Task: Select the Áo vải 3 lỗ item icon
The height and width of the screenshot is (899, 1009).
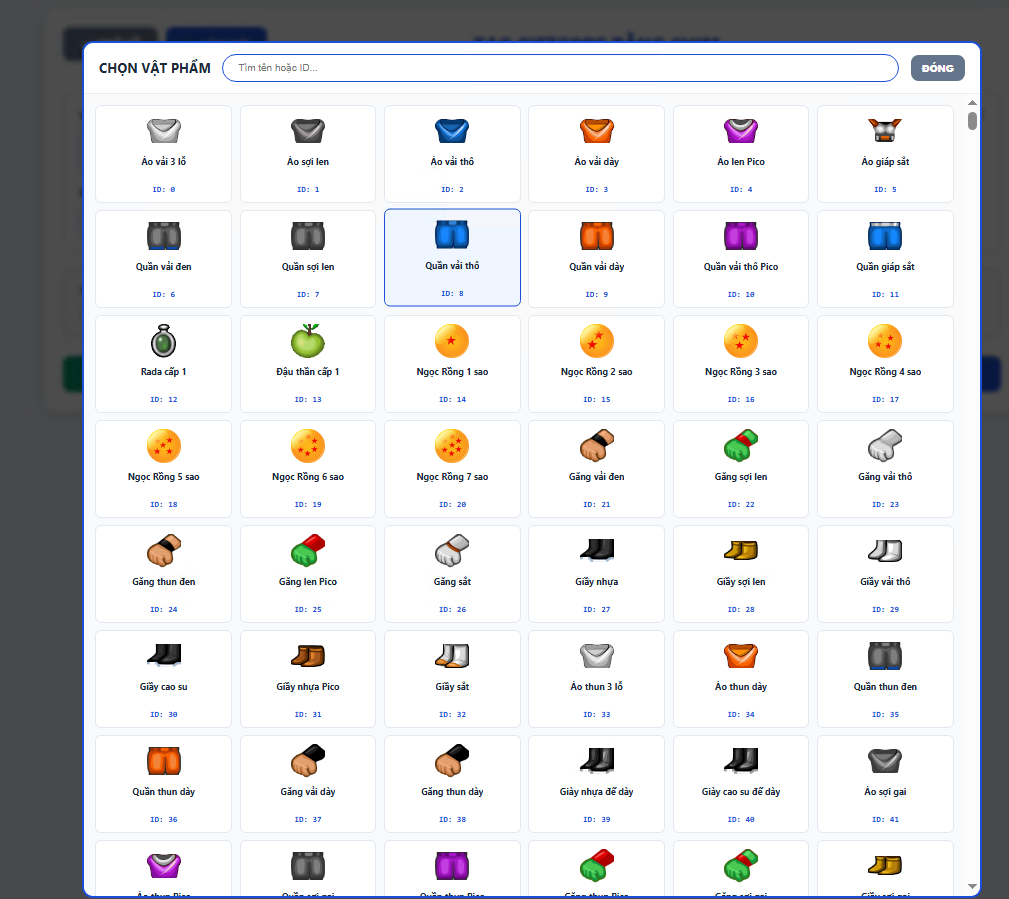Action: pyautogui.click(x=163, y=131)
